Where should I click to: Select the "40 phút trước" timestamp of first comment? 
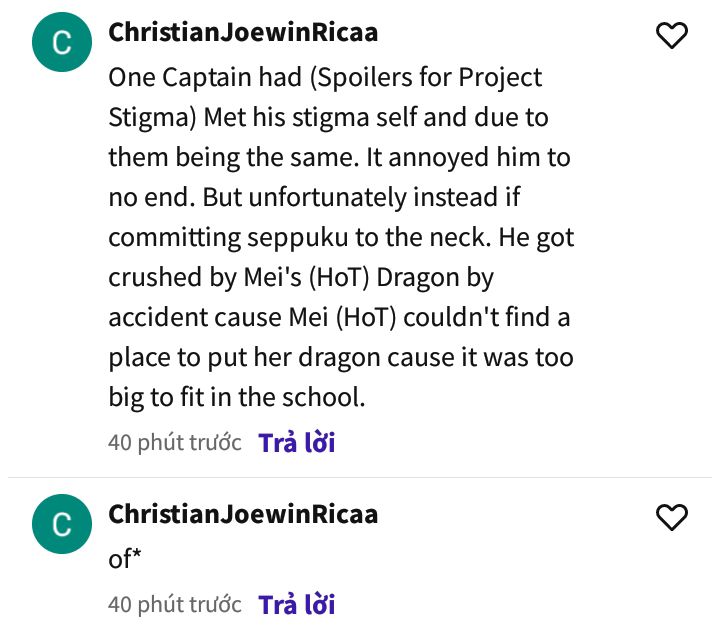coord(174,443)
